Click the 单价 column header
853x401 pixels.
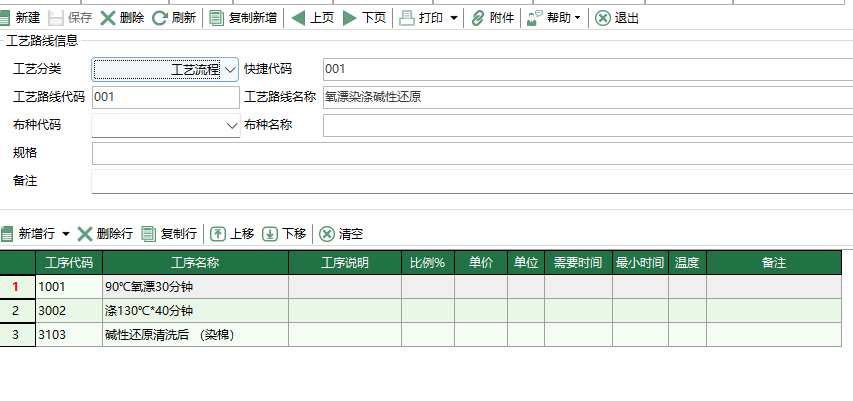click(481, 263)
